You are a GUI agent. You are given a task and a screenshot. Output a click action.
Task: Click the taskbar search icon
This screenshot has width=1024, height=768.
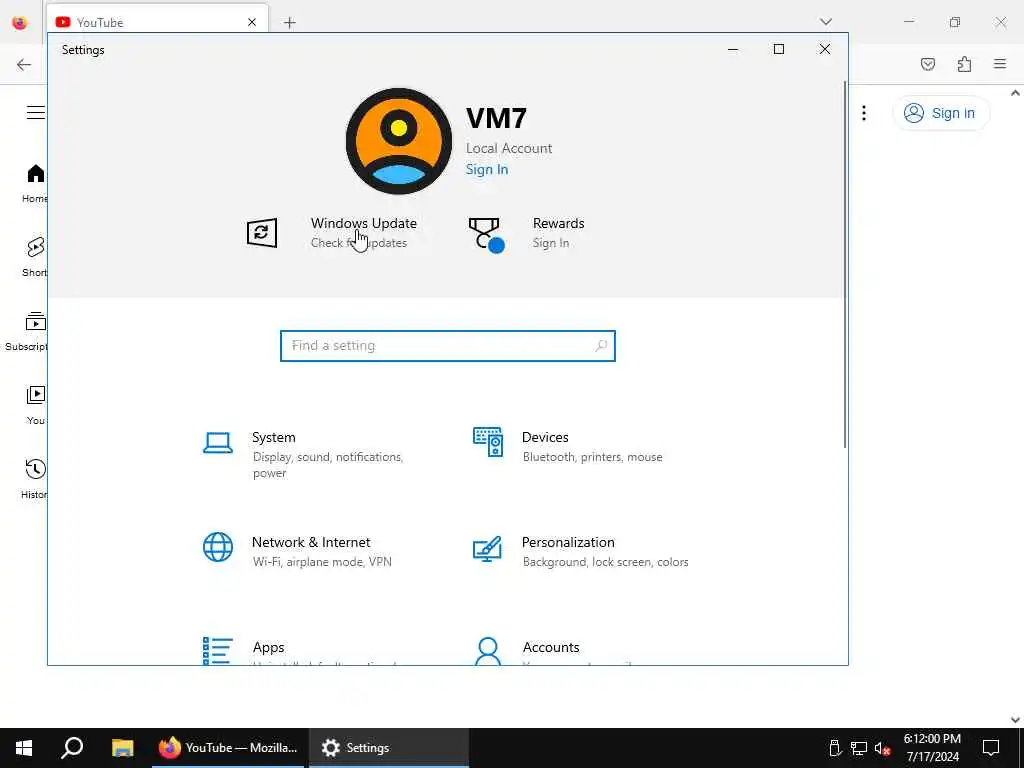pyautogui.click(x=72, y=748)
